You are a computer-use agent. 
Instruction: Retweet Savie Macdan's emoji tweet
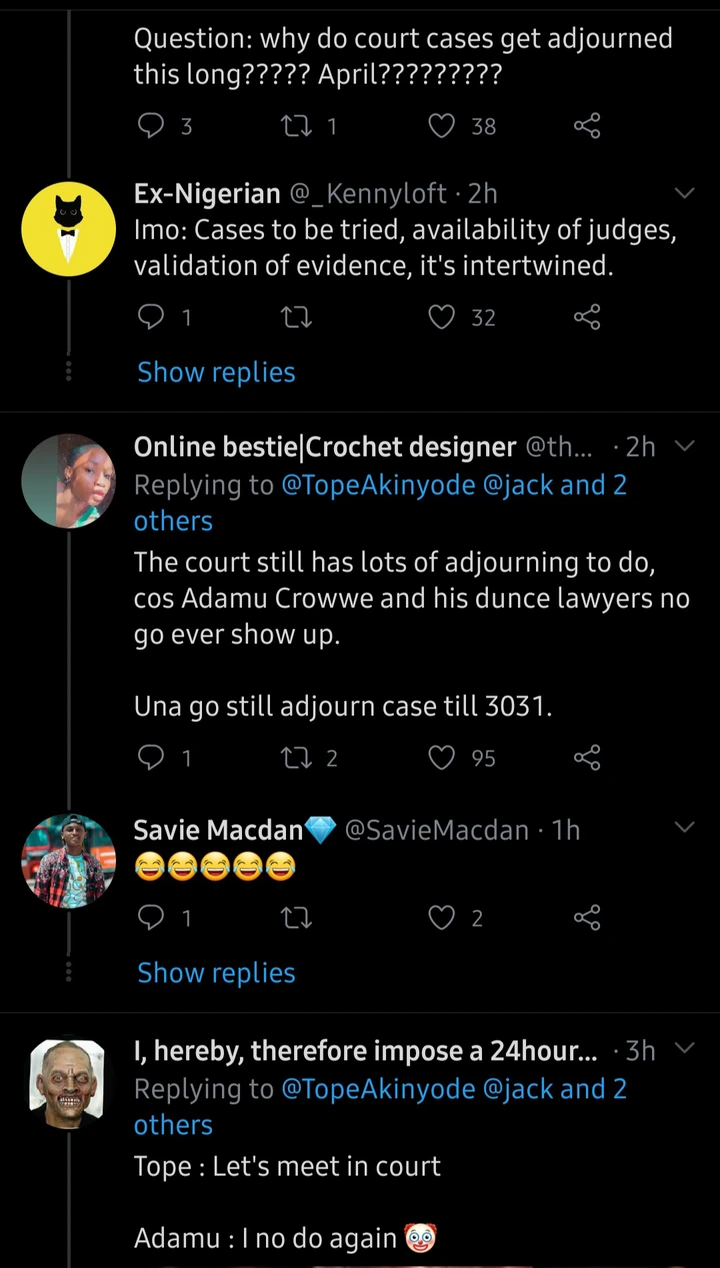297,917
